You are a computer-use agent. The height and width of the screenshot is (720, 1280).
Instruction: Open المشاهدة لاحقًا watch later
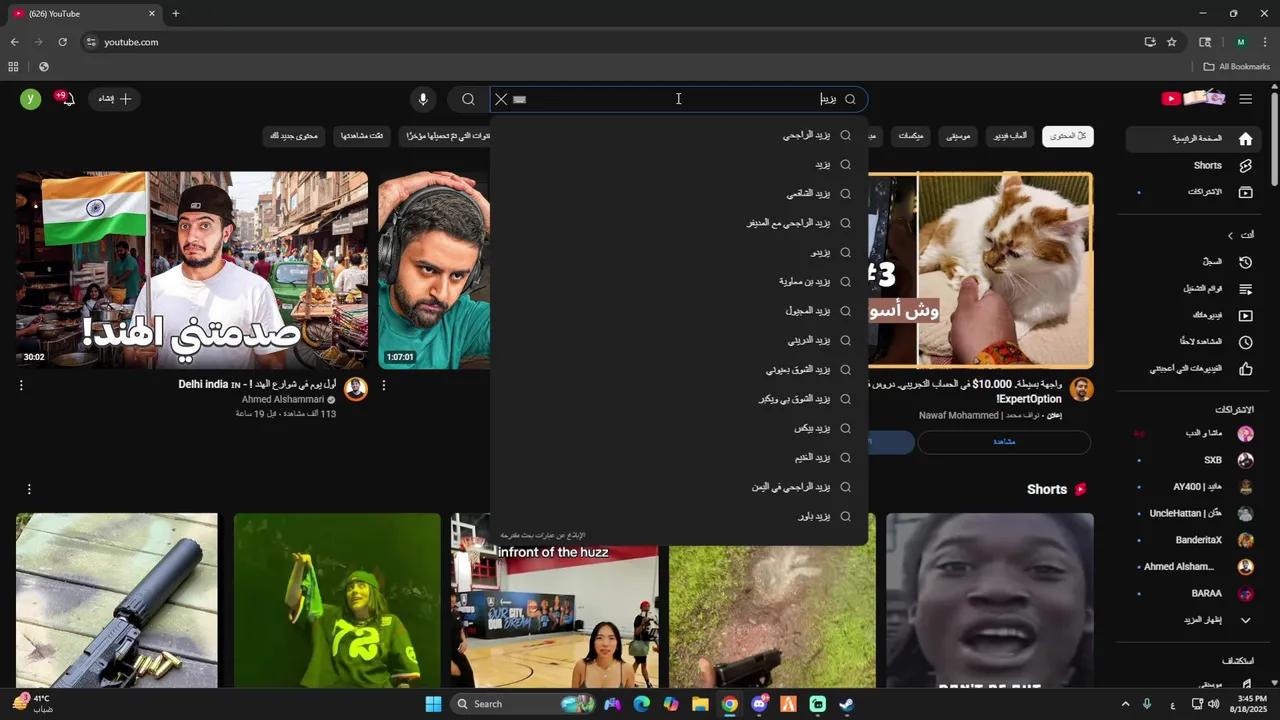1192,342
